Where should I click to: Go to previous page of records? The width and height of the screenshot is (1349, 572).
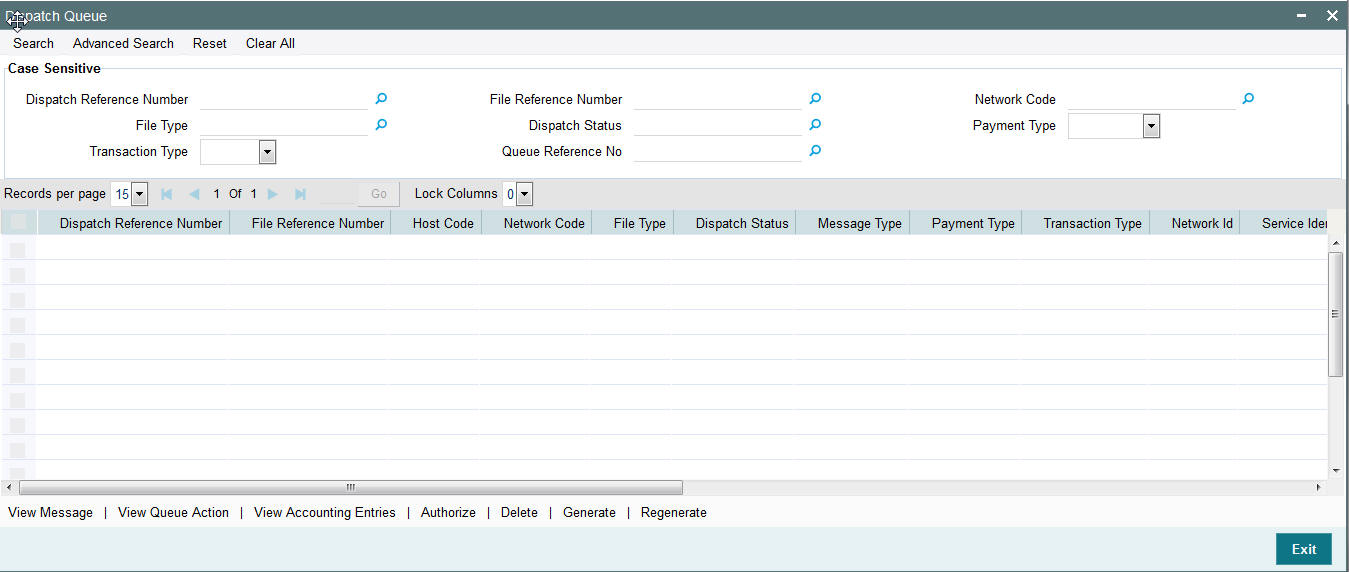pos(194,194)
